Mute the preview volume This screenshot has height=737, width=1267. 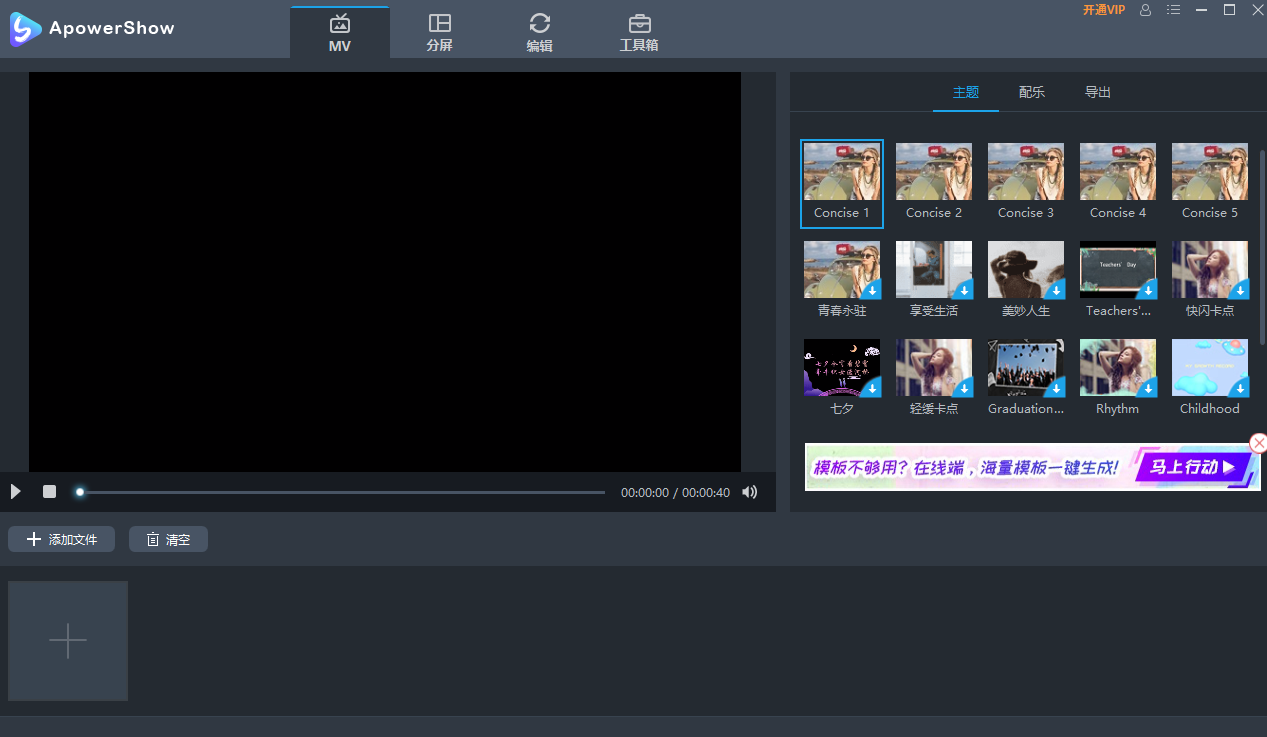coord(749,491)
